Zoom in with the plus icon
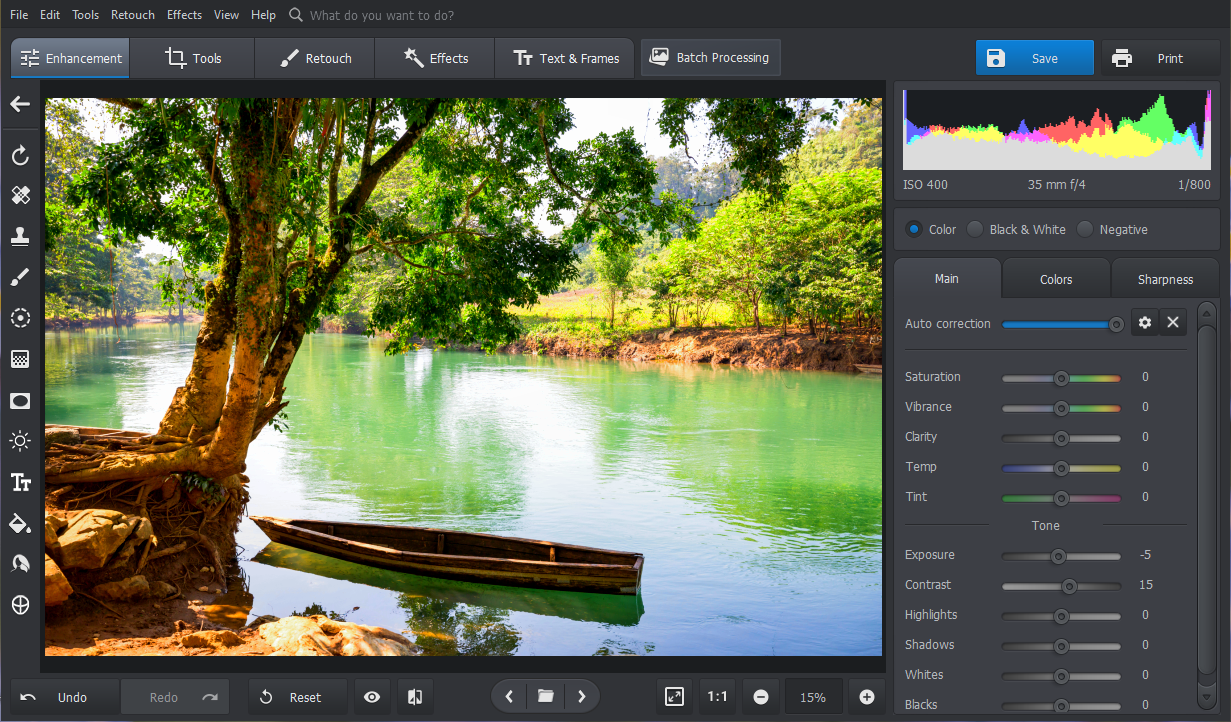The height and width of the screenshot is (722, 1231). coord(867,697)
